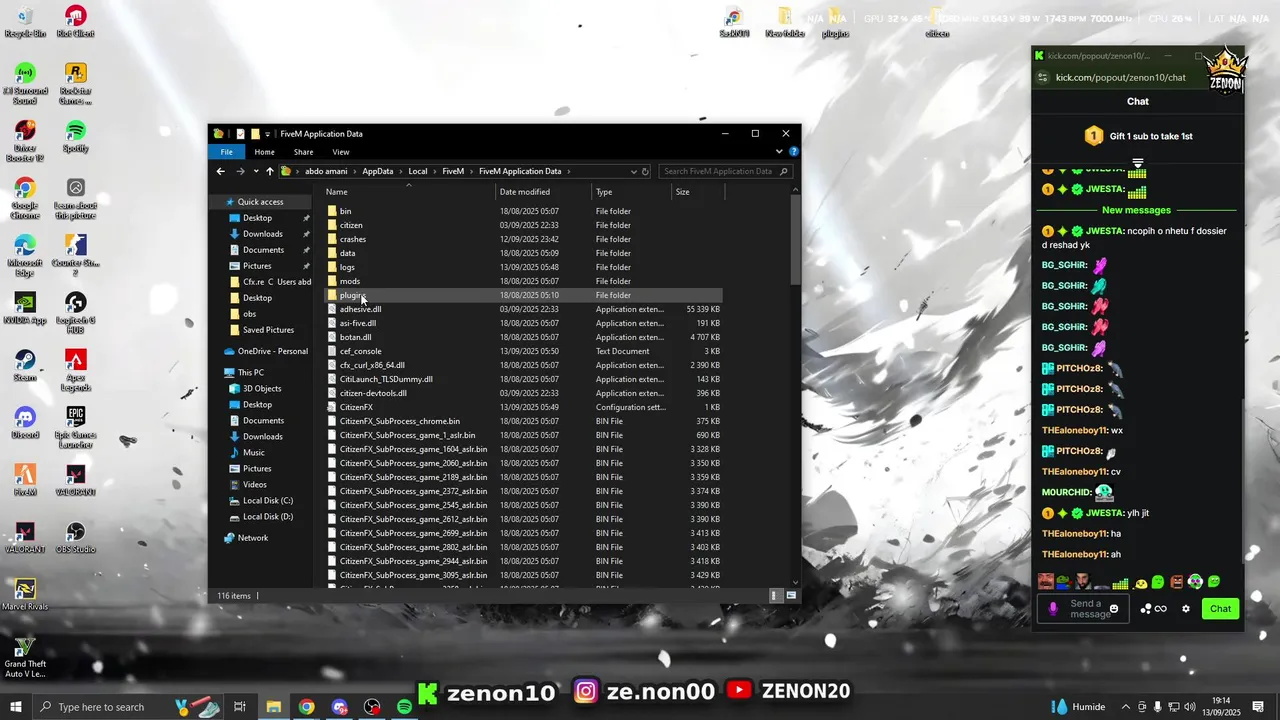Open the Discord desktop shortcut
This screenshot has width=1280, height=720.
[25, 422]
